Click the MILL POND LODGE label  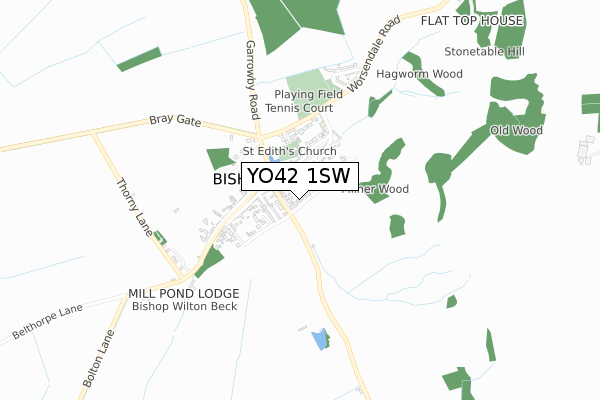pos(184,294)
